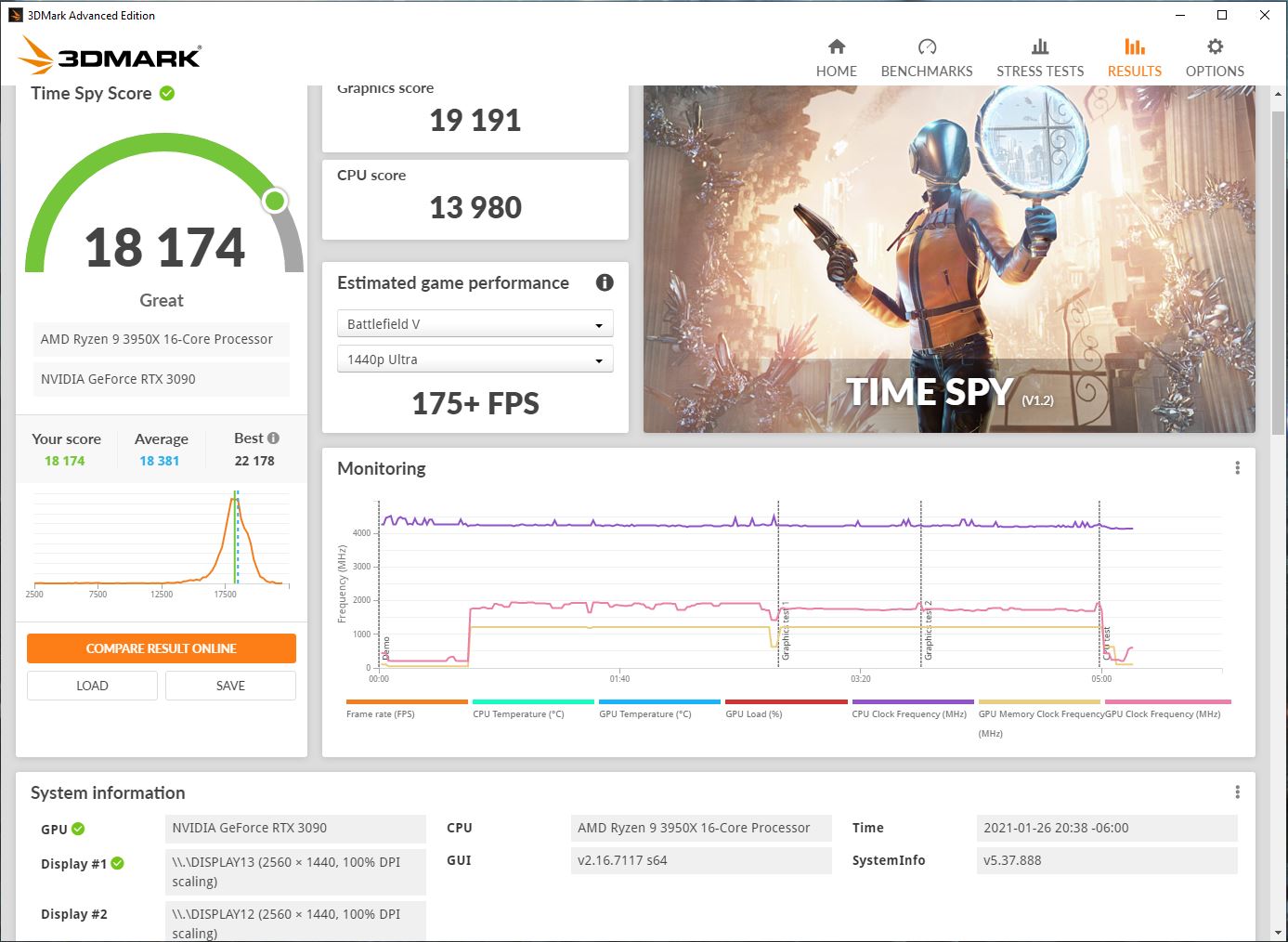1288x942 pixels.
Task: Switch to the Results tab
Action: click(x=1134, y=58)
